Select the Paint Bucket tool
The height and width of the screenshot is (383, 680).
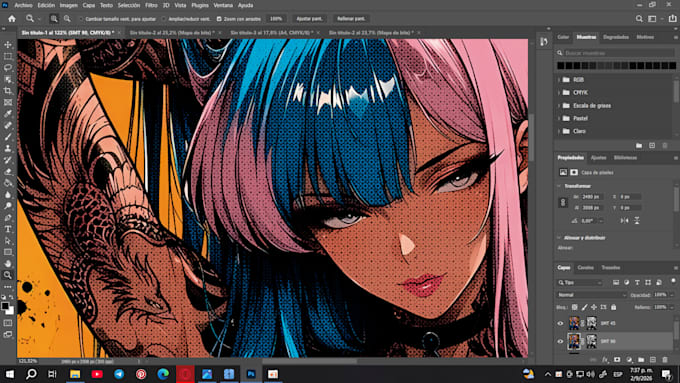click(x=8, y=183)
